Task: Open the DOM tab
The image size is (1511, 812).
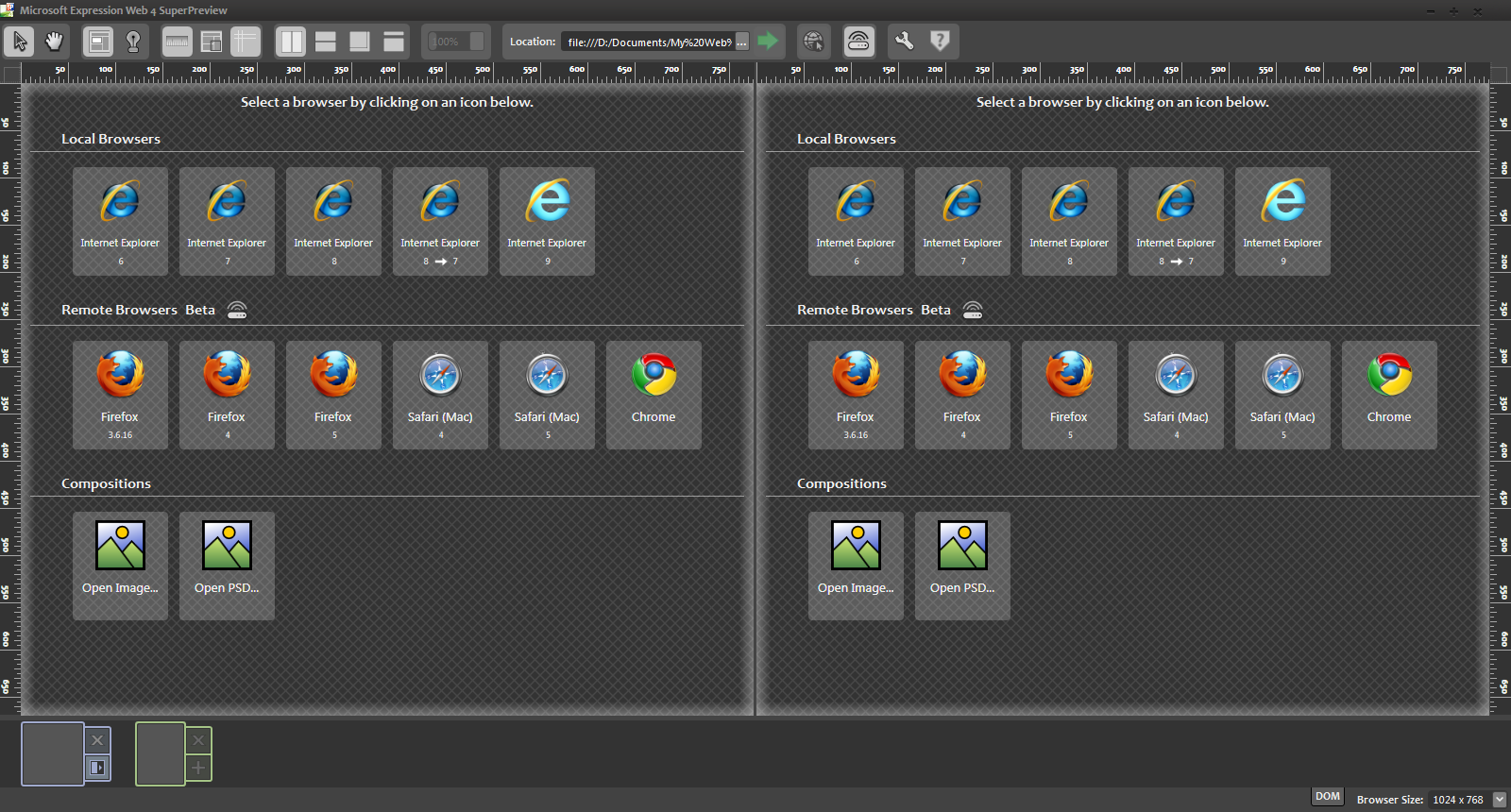Action: pos(1328,797)
